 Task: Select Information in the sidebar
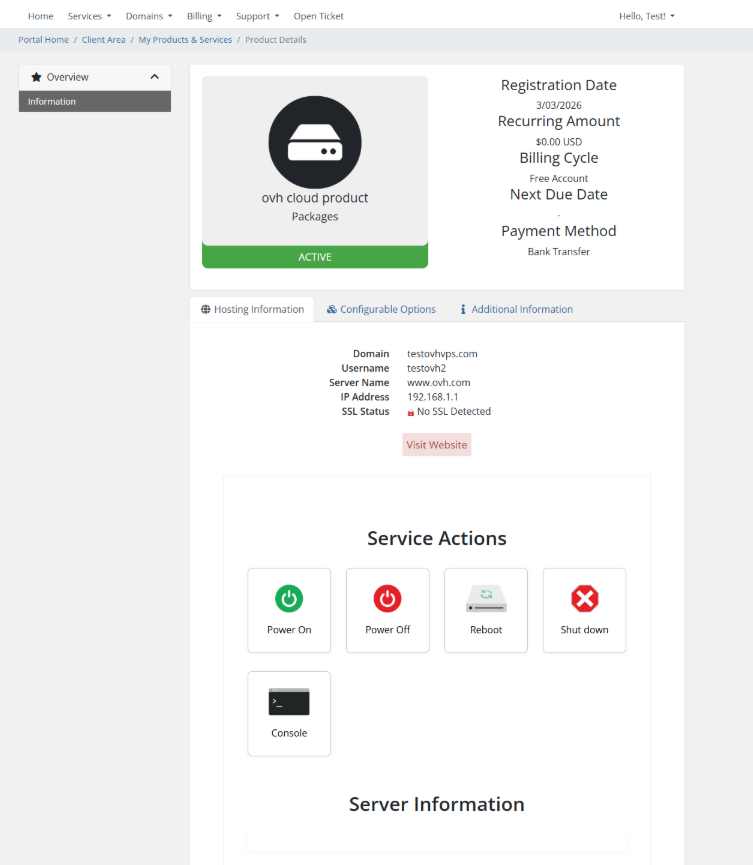coord(95,102)
